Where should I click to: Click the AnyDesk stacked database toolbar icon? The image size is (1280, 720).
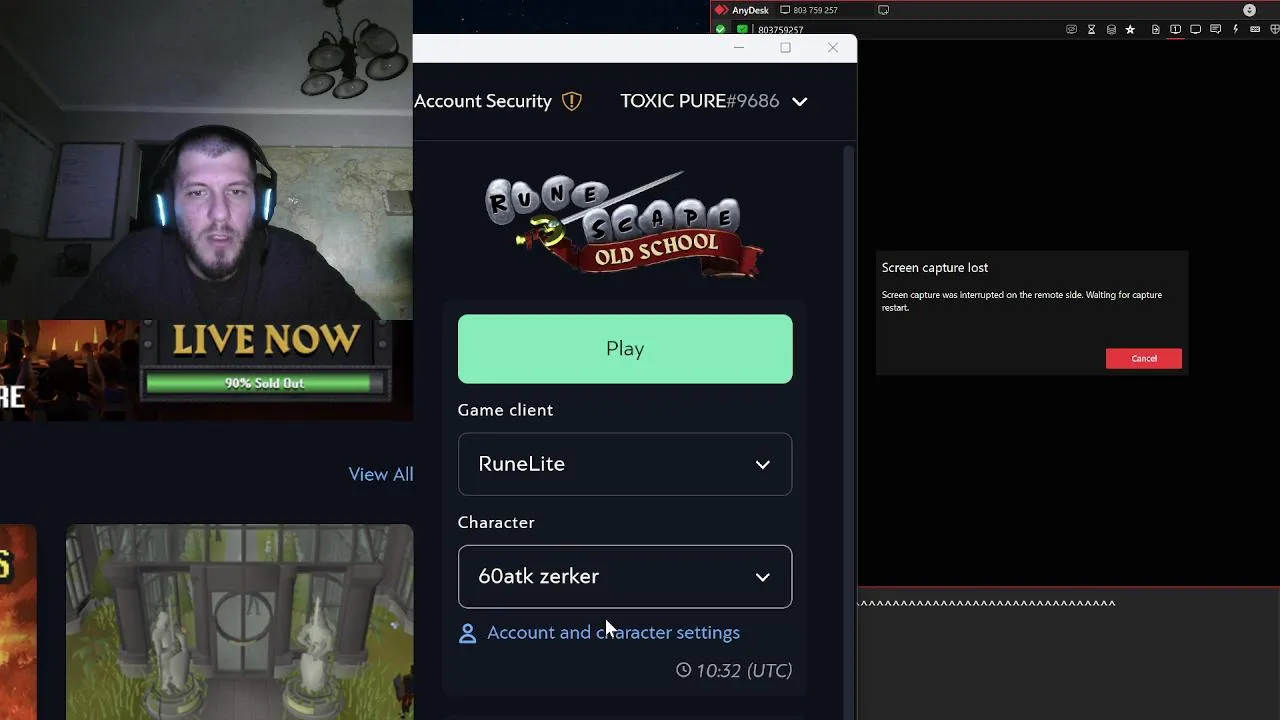coord(1111,29)
